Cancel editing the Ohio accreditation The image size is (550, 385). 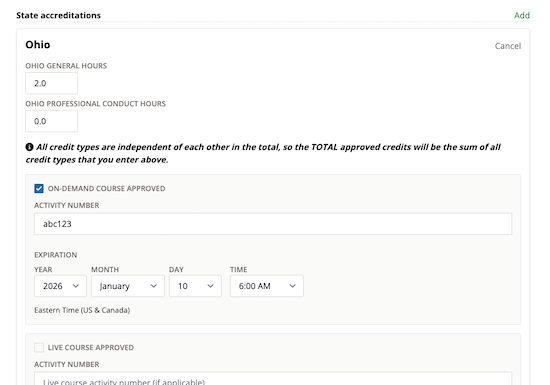pos(508,46)
